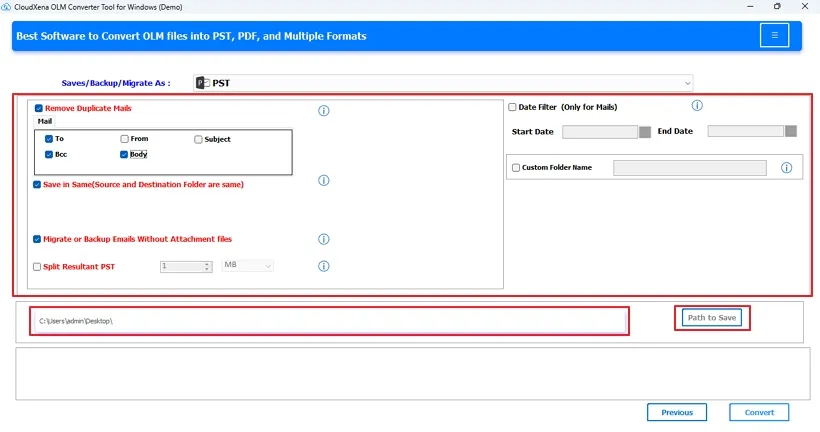Click the Path to Save button
Viewport: 820px width, 432px height.
click(712, 318)
